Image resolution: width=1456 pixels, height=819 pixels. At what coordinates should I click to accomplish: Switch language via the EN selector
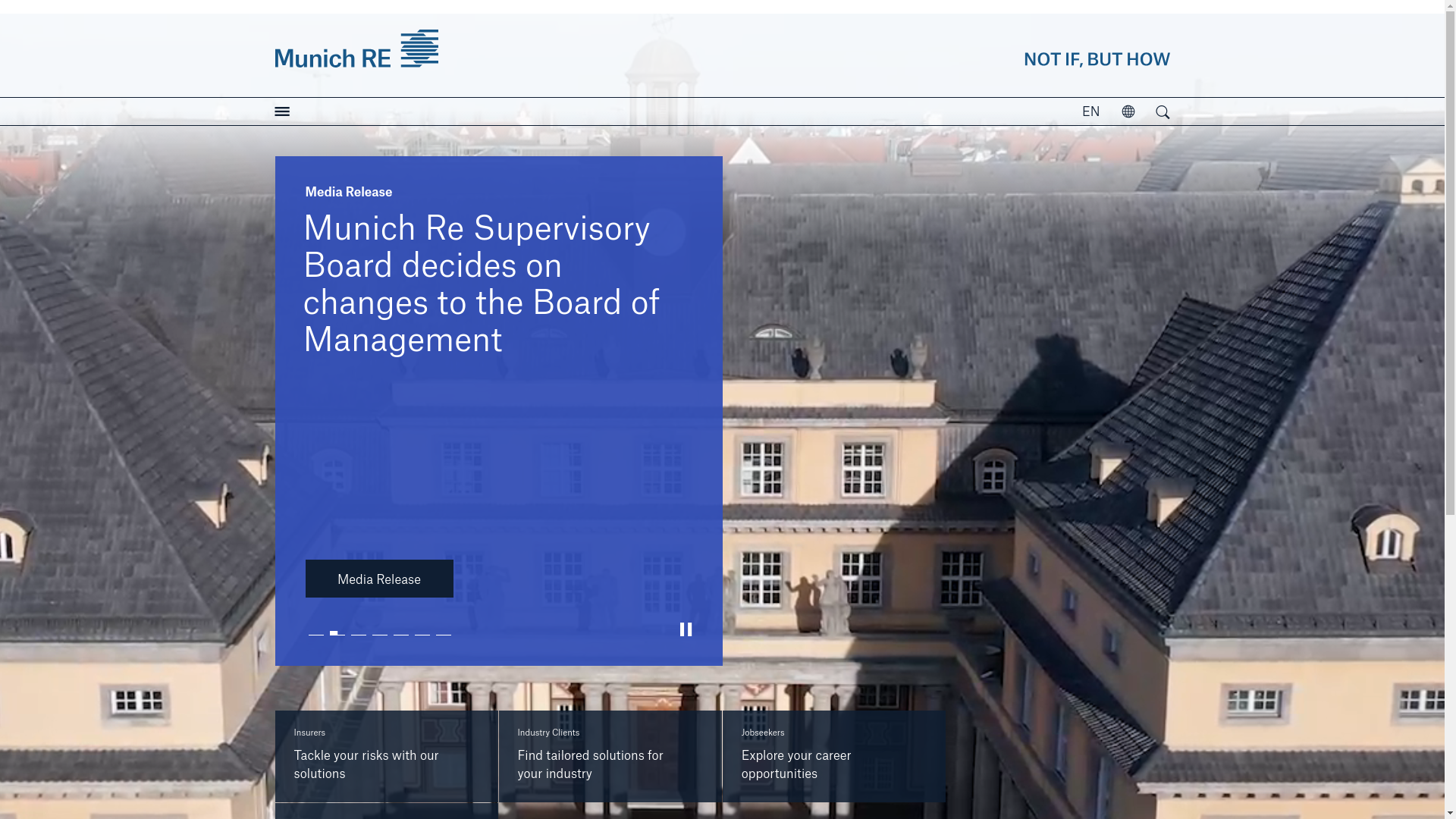point(1090,111)
